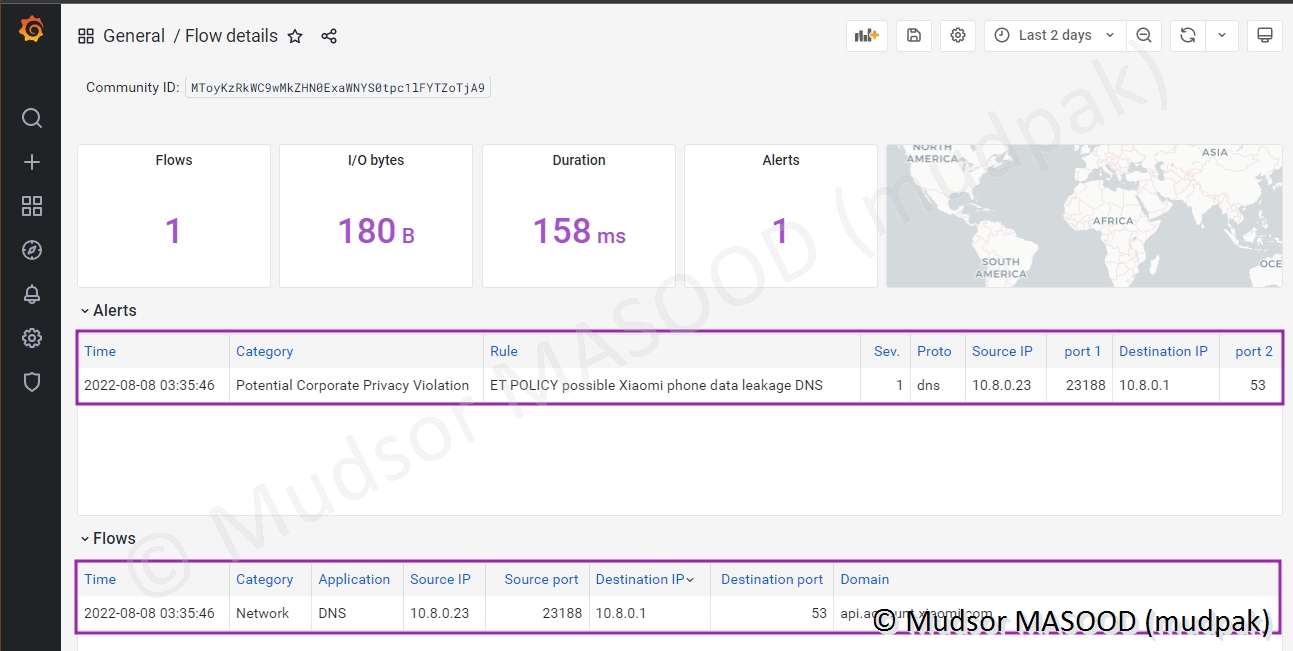Click the Create plus icon in sidebar

(x=32, y=162)
